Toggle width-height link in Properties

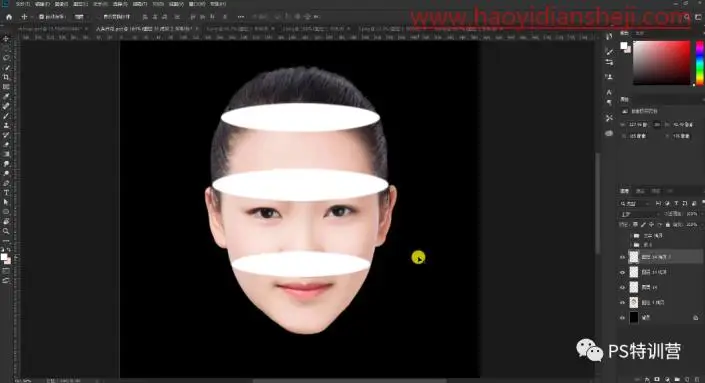657,125
